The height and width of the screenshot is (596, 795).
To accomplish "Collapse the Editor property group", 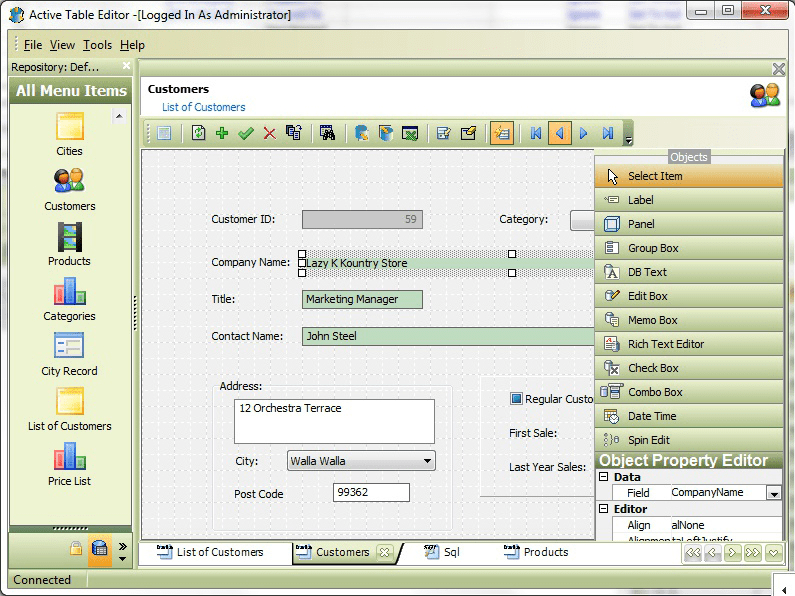I will point(603,508).
